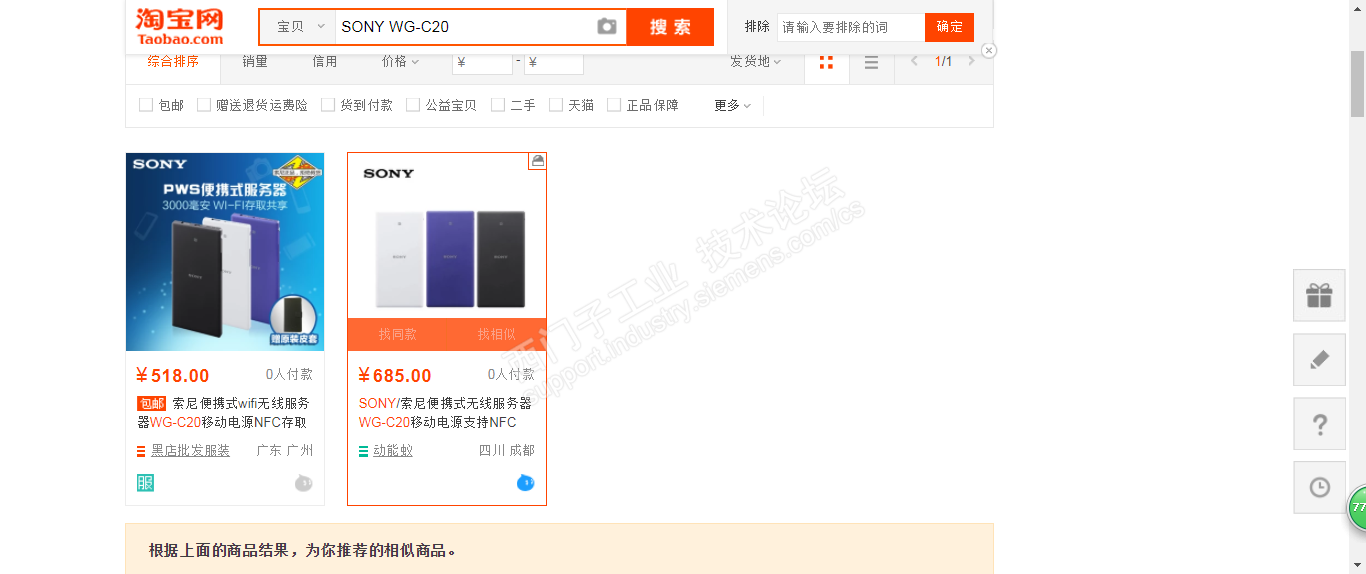Image resolution: width=1366 pixels, height=574 pixels.
Task: Enable the 包邮 free shipping filter
Action: [x=146, y=105]
